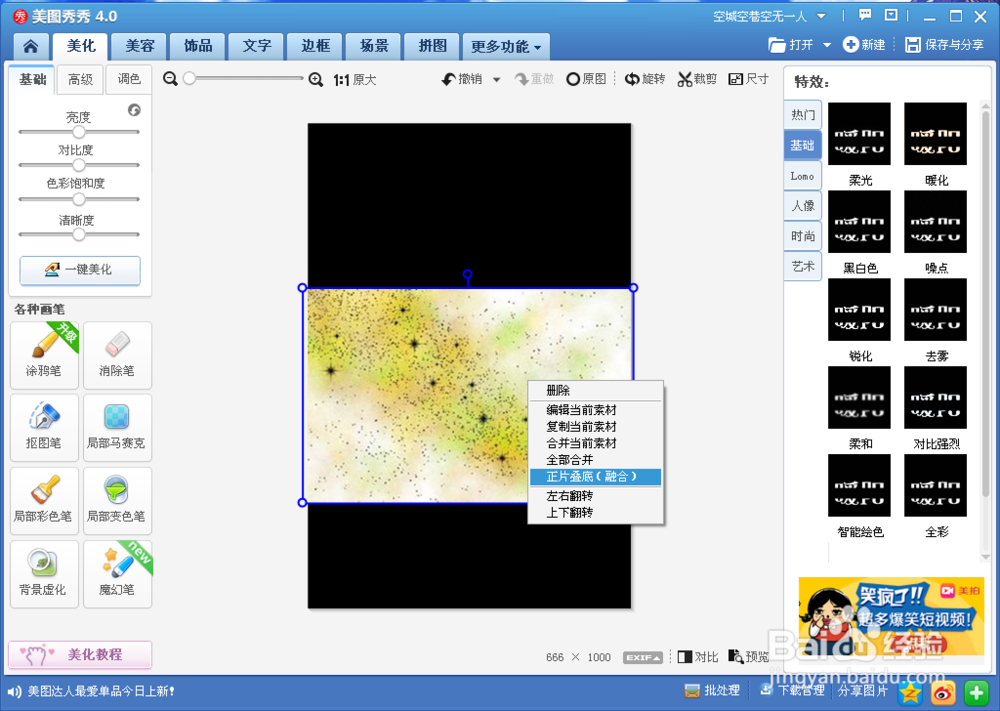Click the zoom in magnifier icon
Screen dimensions: 1000x711
click(316, 79)
